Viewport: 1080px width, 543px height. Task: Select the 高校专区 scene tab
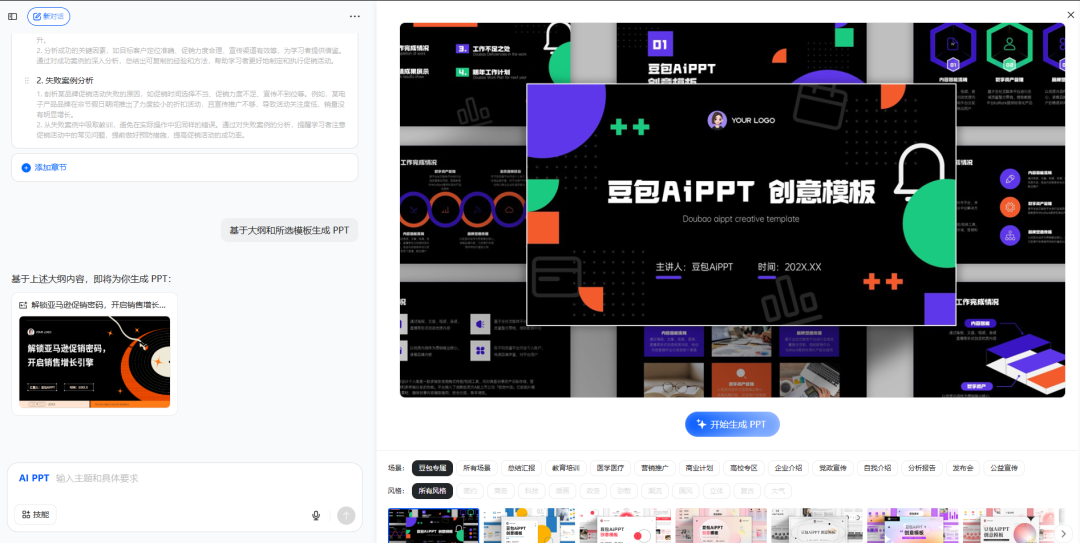[744, 469]
